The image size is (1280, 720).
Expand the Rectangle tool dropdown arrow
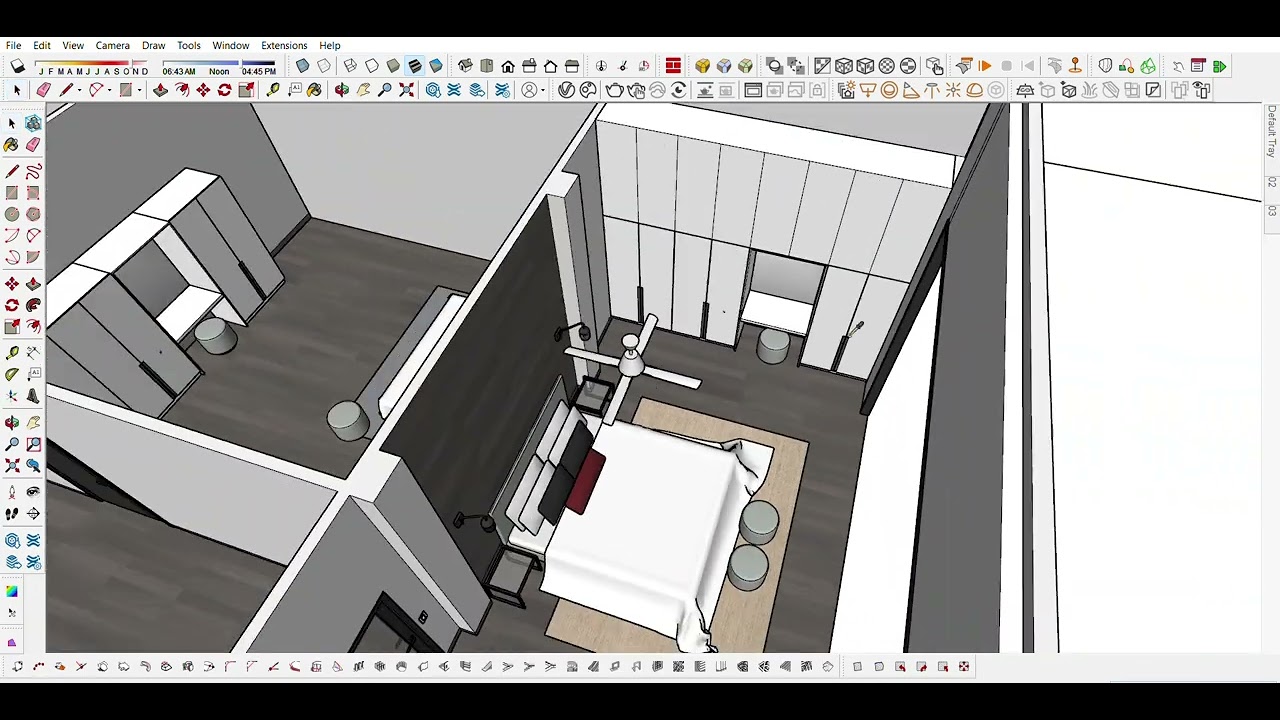click(x=139, y=90)
